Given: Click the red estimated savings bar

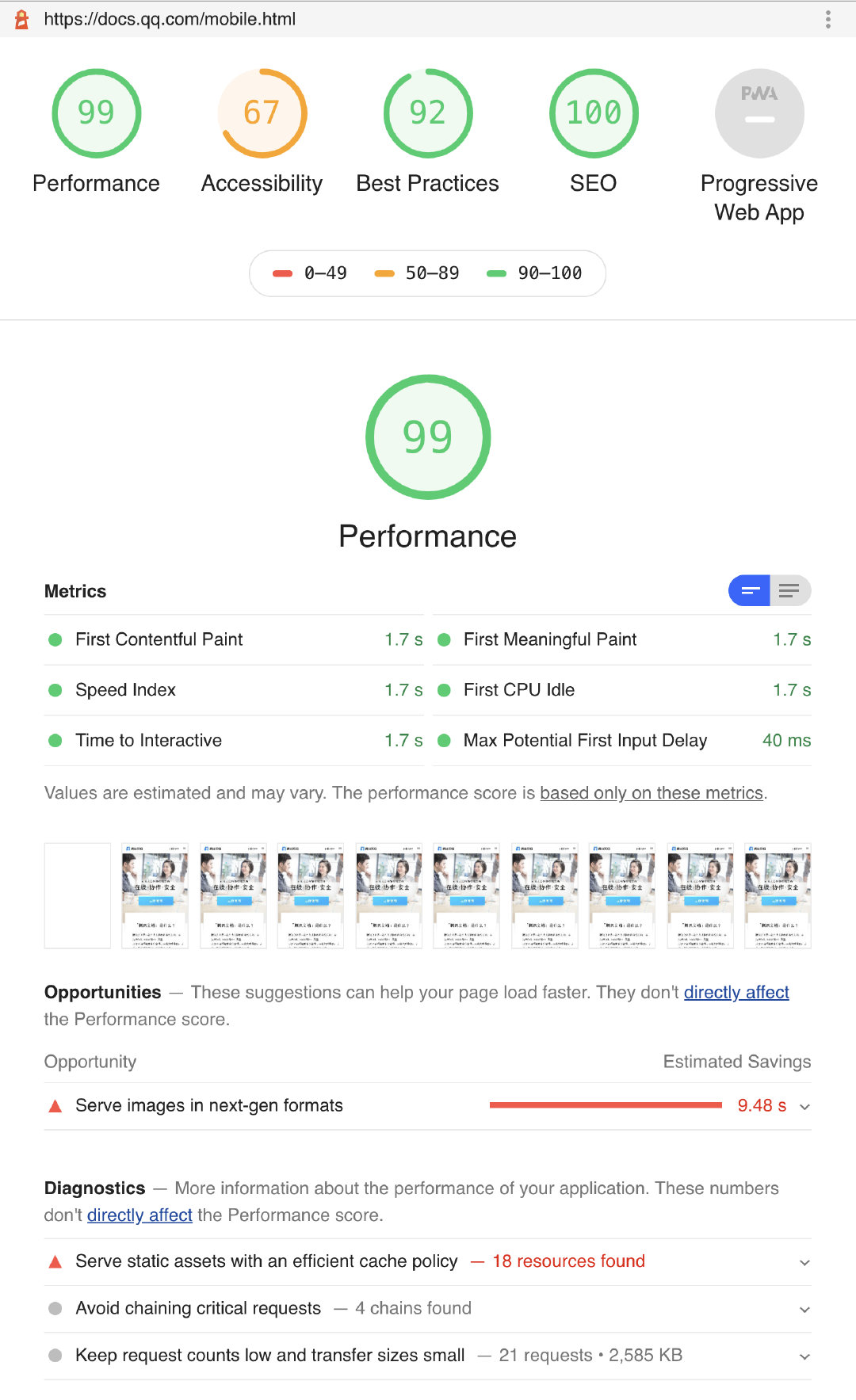Looking at the screenshot, I should [606, 1105].
